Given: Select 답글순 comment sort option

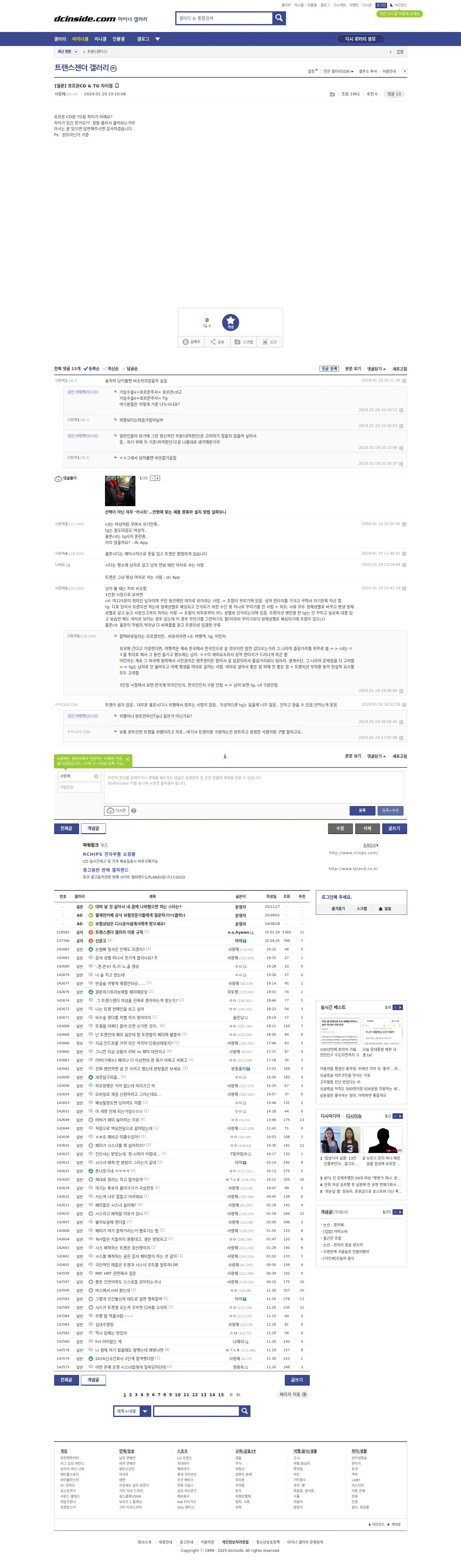Looking at the screenshot, I should tap(130, 369).
